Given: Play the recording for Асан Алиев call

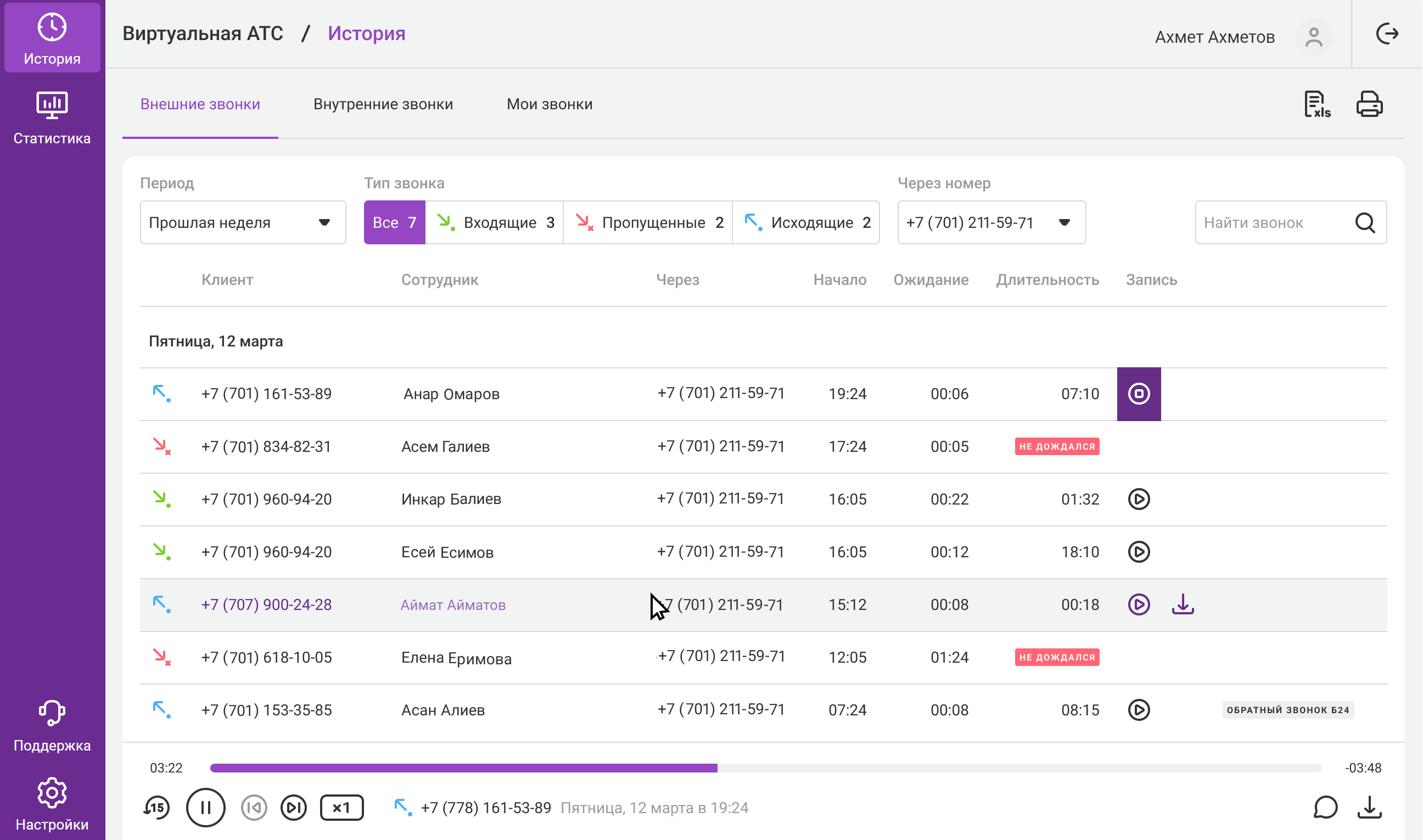Looking at the screenshot, I should (1139, 710).
